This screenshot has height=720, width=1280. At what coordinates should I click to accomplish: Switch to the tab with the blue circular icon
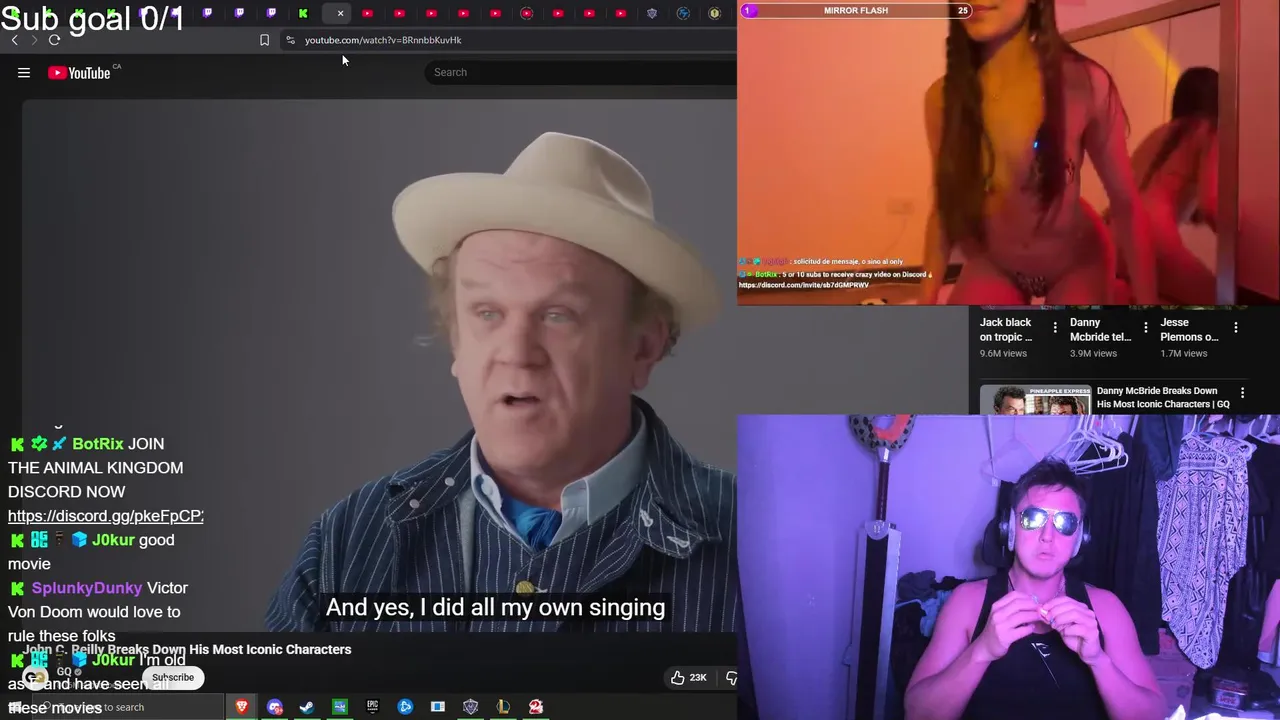coord(683,13)
